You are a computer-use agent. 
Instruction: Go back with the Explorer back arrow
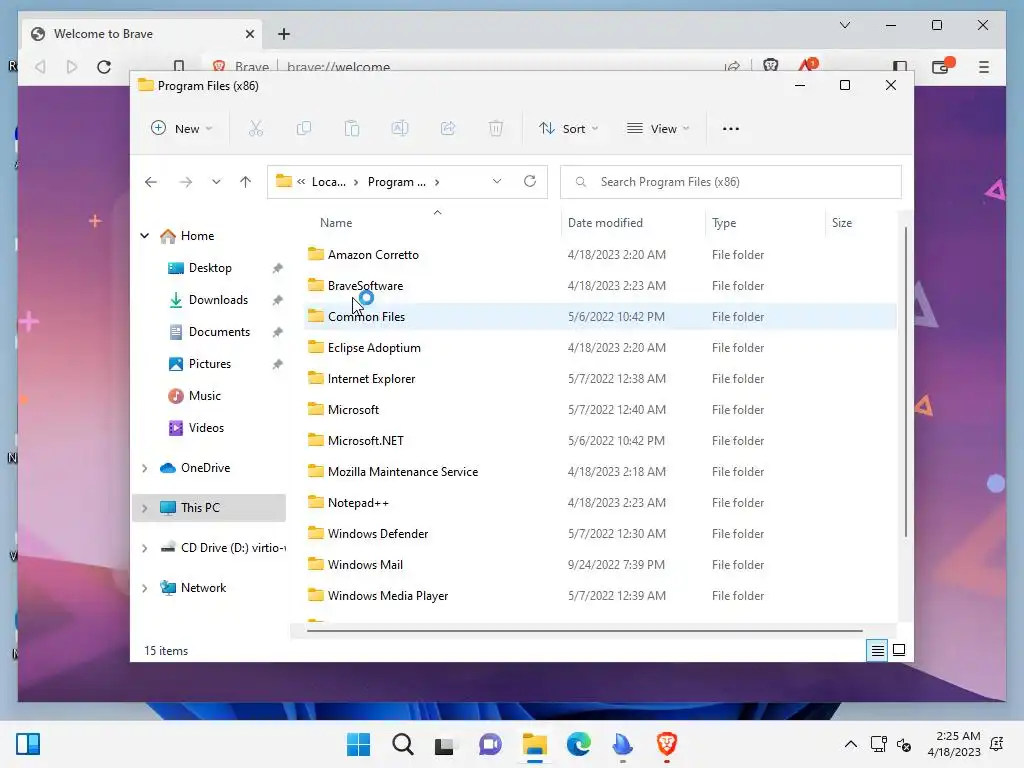pyautogui.click(x=151, y=182)
